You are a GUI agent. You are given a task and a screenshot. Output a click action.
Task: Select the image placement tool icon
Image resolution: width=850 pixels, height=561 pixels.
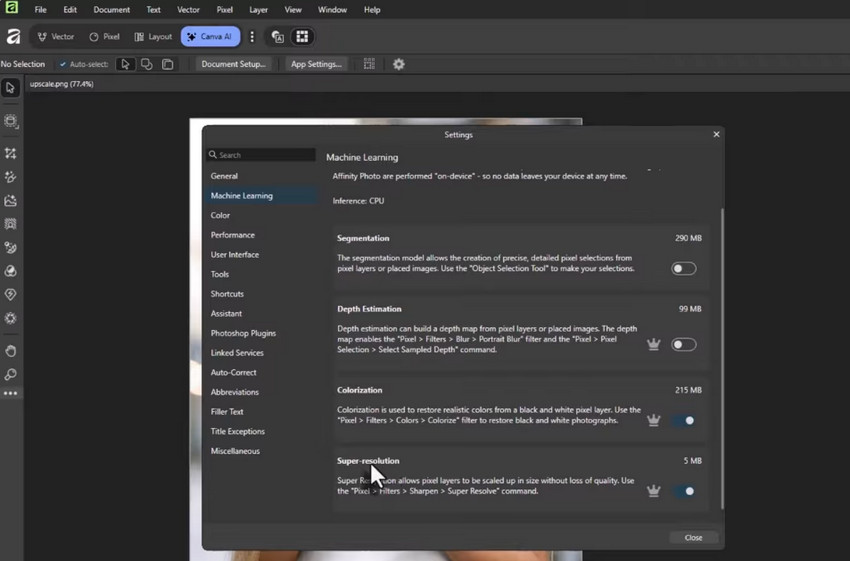(10, 201)
